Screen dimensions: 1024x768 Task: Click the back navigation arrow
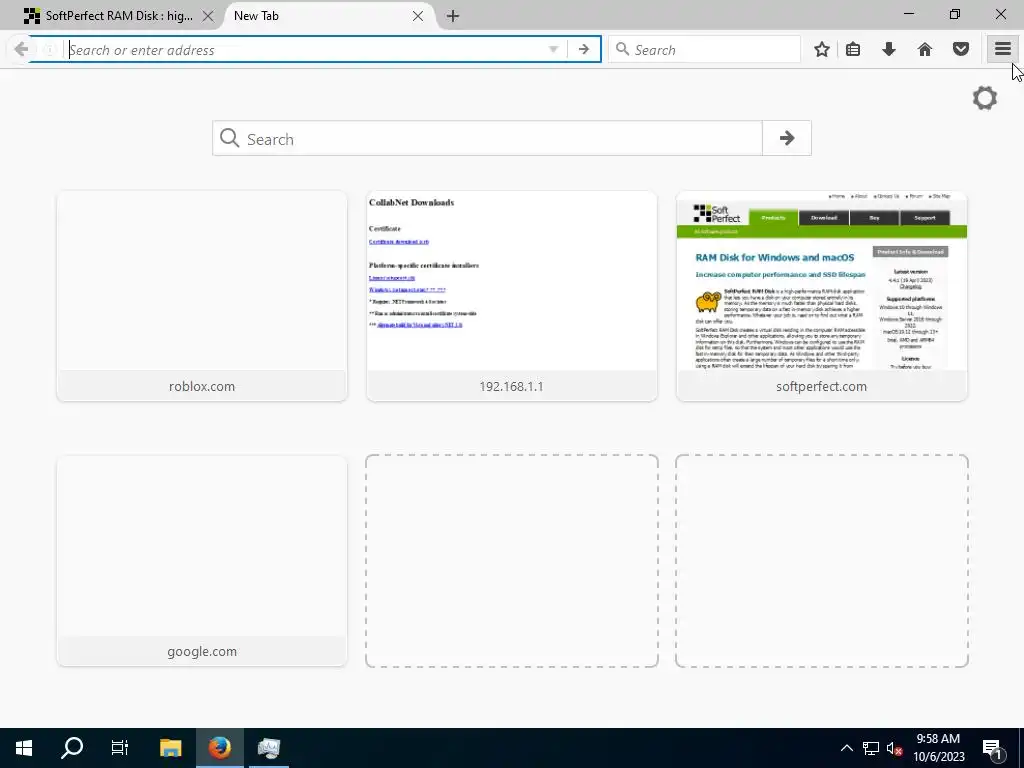[21, 49]
